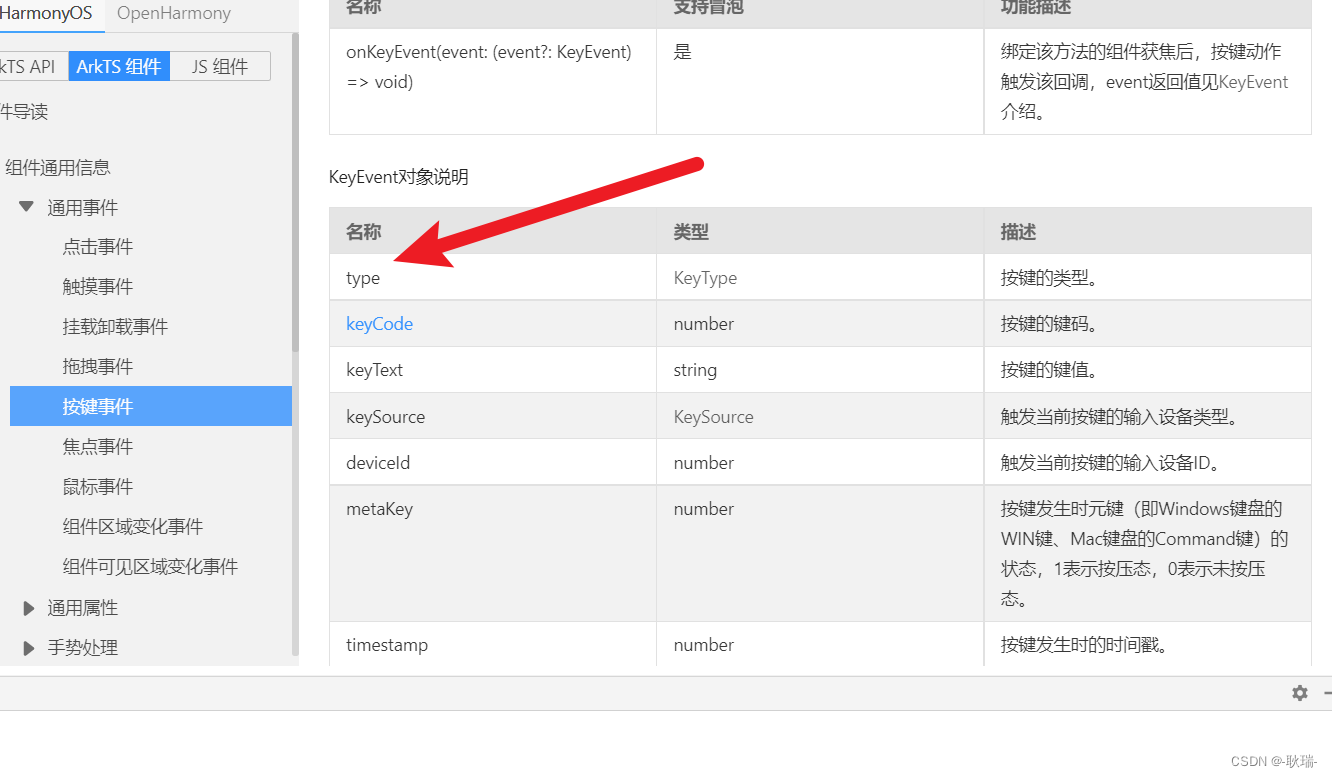This screenshot has height=778, width=1332.
Task: Expand the 手势处理 tree node
Action: point(29,647)
